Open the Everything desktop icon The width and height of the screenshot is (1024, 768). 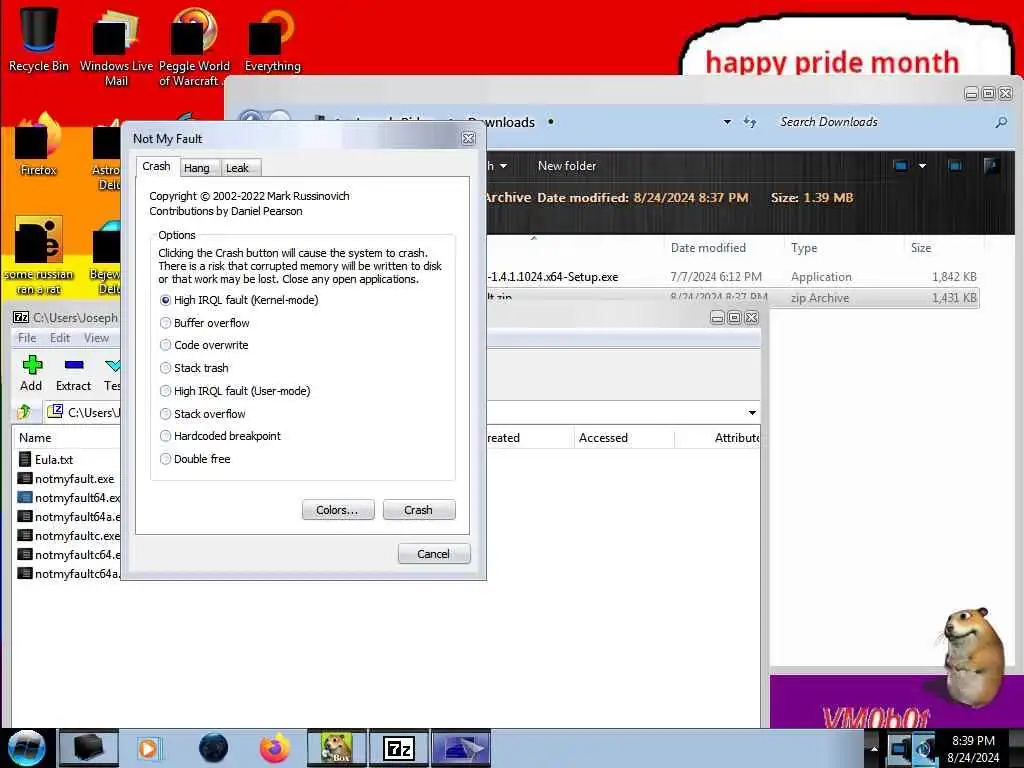(272, 39)
